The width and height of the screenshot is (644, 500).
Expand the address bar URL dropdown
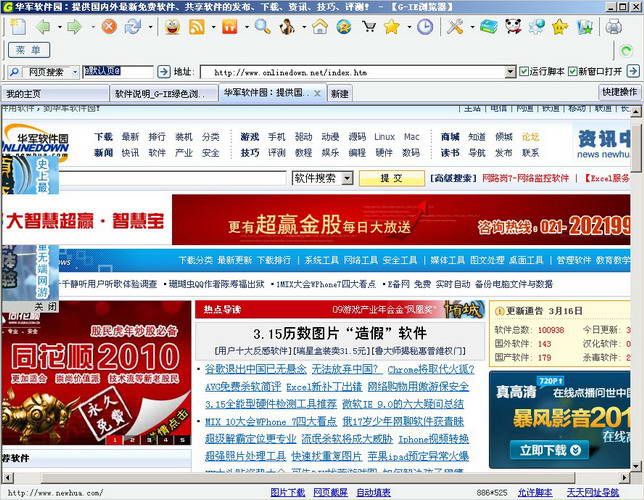[510, 72]
